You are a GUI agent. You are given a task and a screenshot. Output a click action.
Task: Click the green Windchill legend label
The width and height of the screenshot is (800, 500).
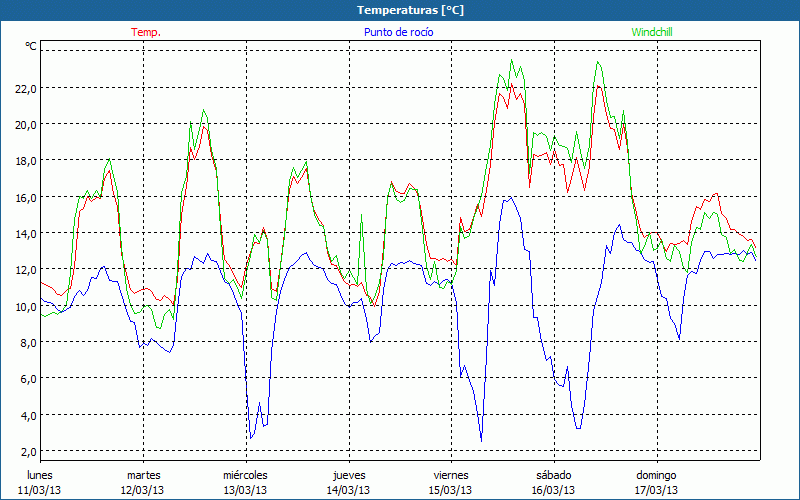pyautogui.click(x=653, y=32)
